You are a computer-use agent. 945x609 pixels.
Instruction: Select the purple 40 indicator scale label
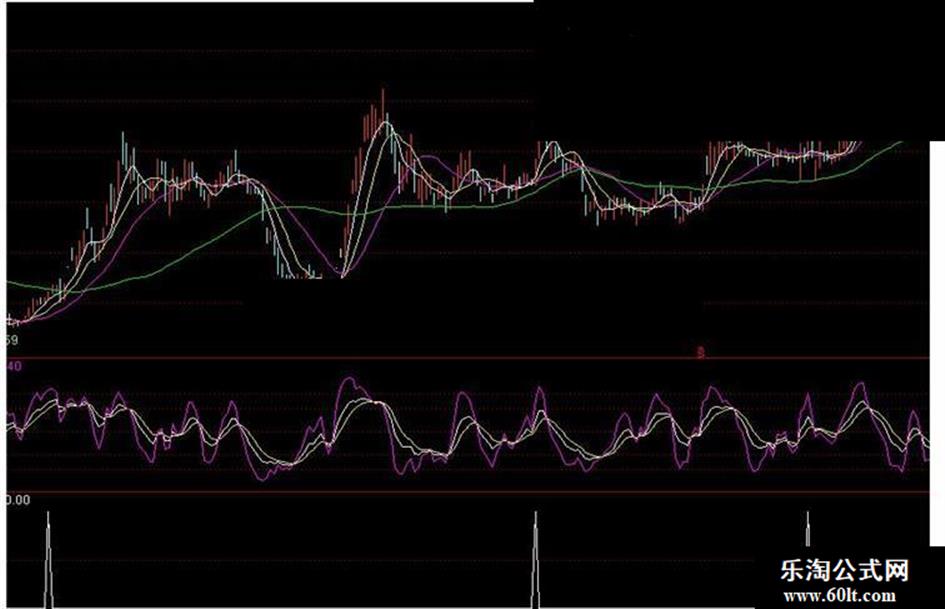coord(14,367)
